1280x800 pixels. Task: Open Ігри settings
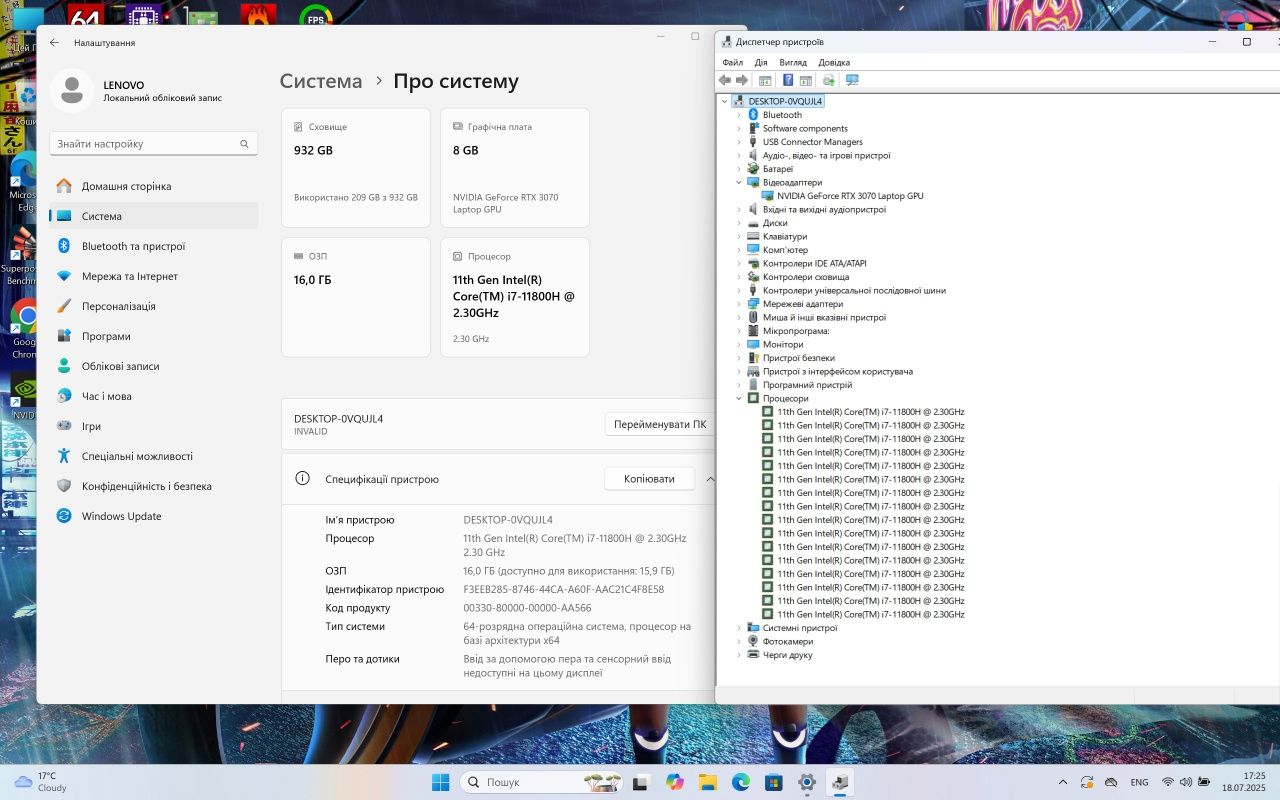pos(154,426)
